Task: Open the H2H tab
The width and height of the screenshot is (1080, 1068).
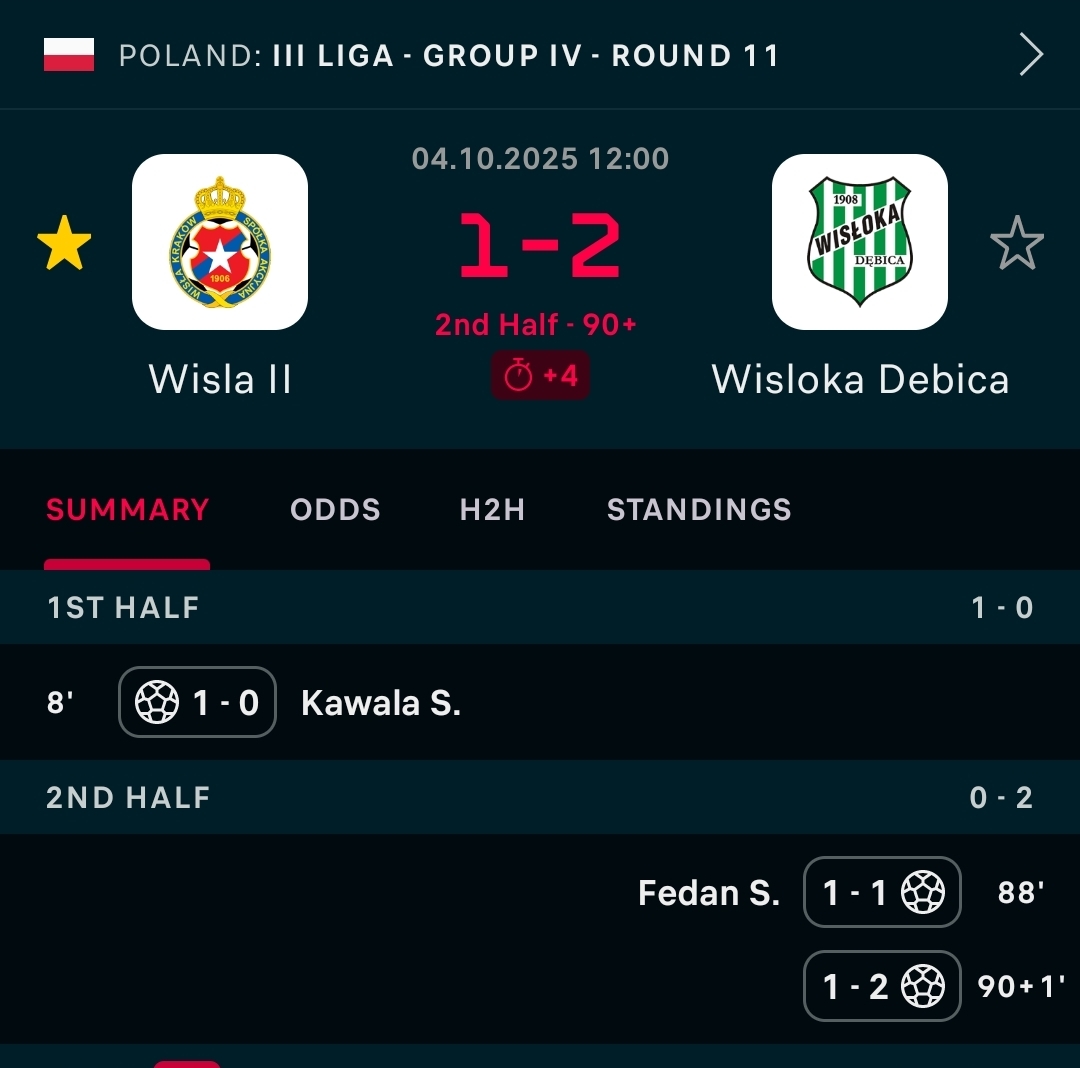Action: pos(492,510)
